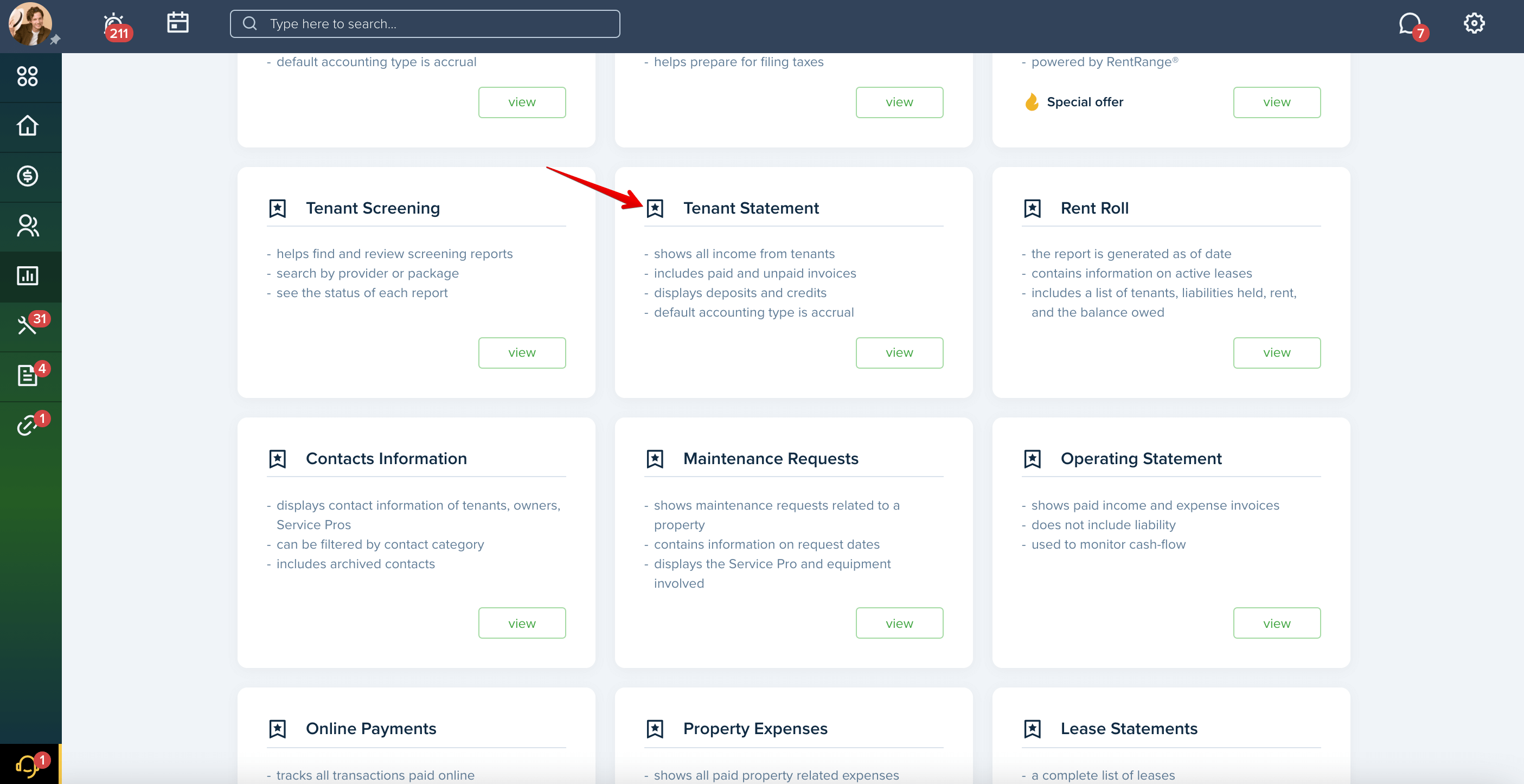View the Maintenance Requests report

tap(899, 623)
